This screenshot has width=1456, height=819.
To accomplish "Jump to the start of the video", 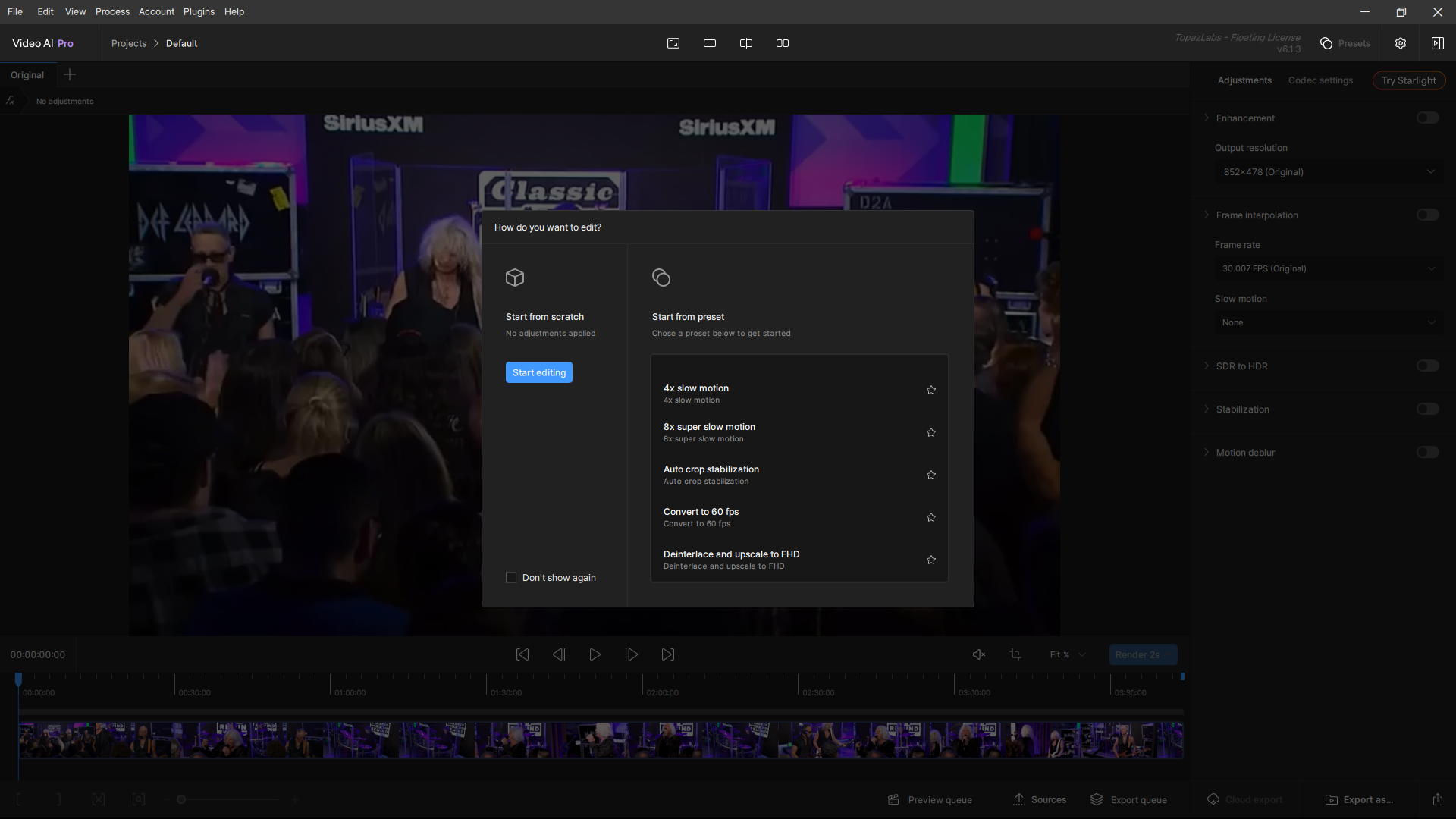I will pyautogui.click(x=522, y=654).
